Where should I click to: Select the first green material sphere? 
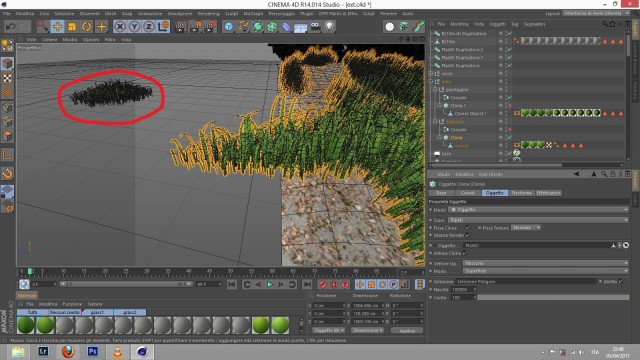(x=26, y=325)
